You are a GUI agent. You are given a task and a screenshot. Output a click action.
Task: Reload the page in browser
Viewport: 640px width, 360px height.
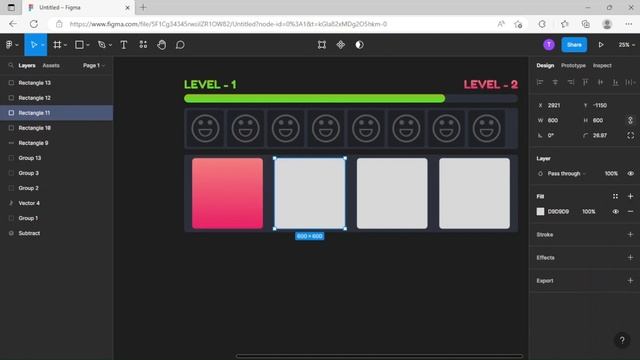point(33,24)
